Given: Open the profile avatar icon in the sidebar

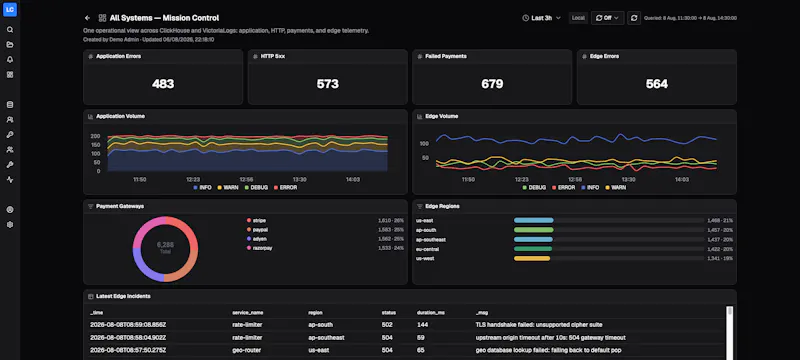Looking at the screenshot, I should [x=10, y=210].
